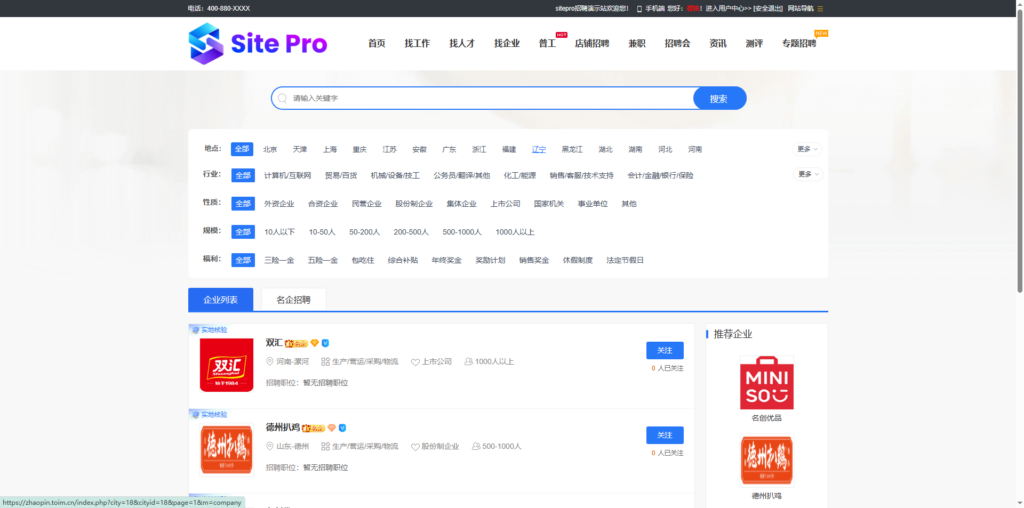Open 找人才 in main navigation
This screenshot has width=1024, height=508.
coord(462,44)
